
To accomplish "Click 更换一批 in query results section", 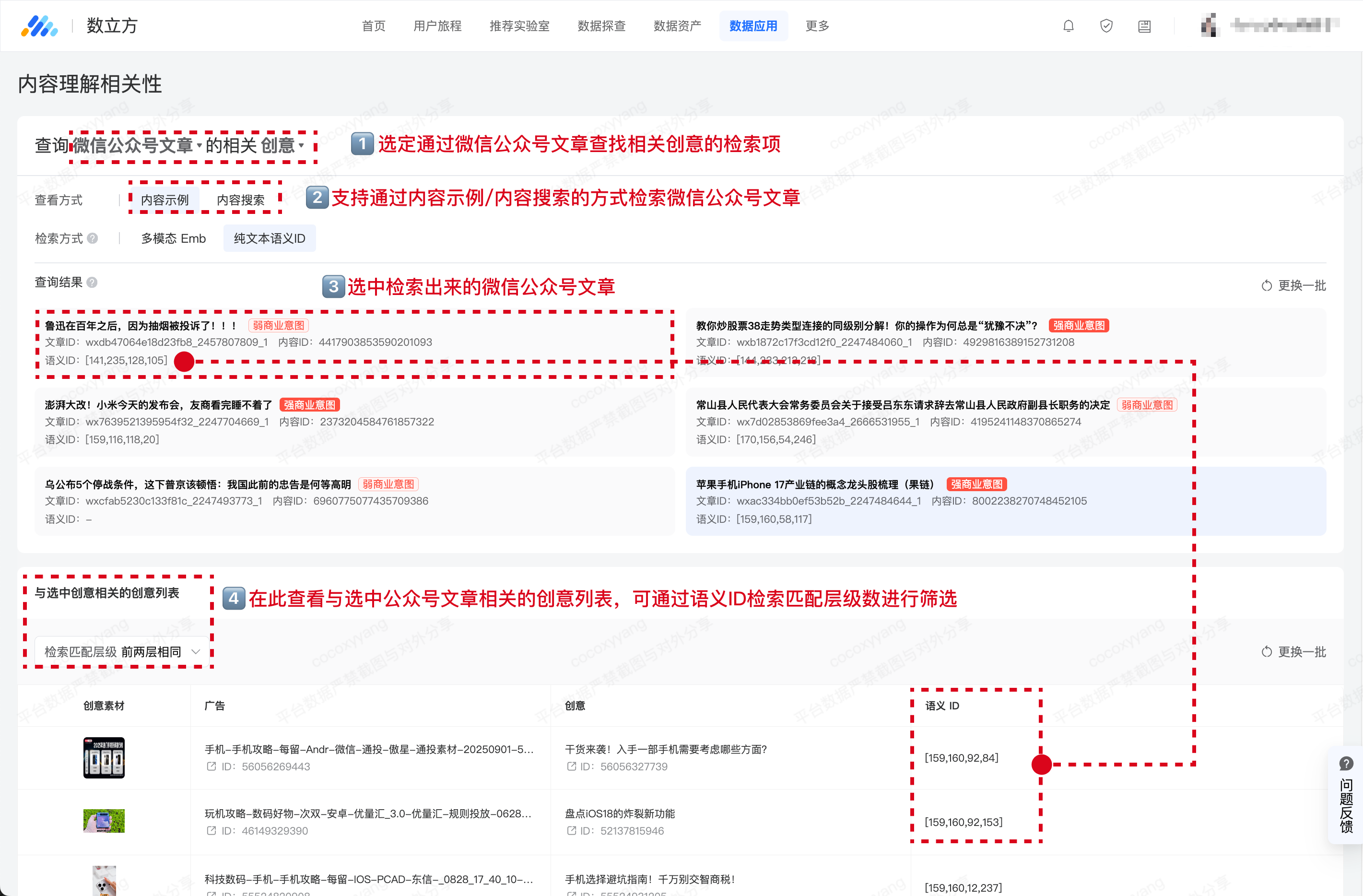I will pos(1293,285).
